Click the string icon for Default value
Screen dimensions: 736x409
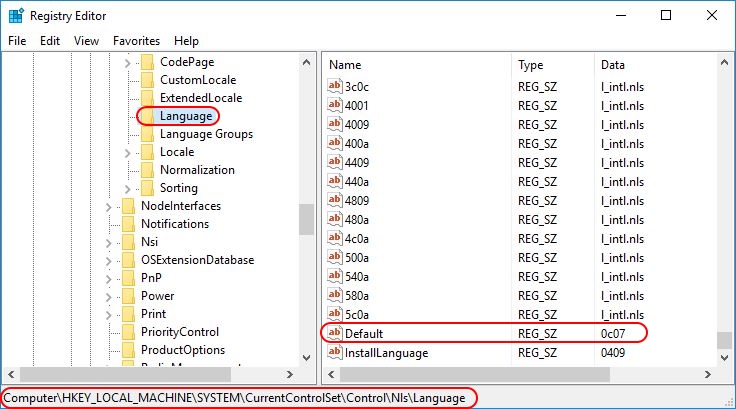335,333
